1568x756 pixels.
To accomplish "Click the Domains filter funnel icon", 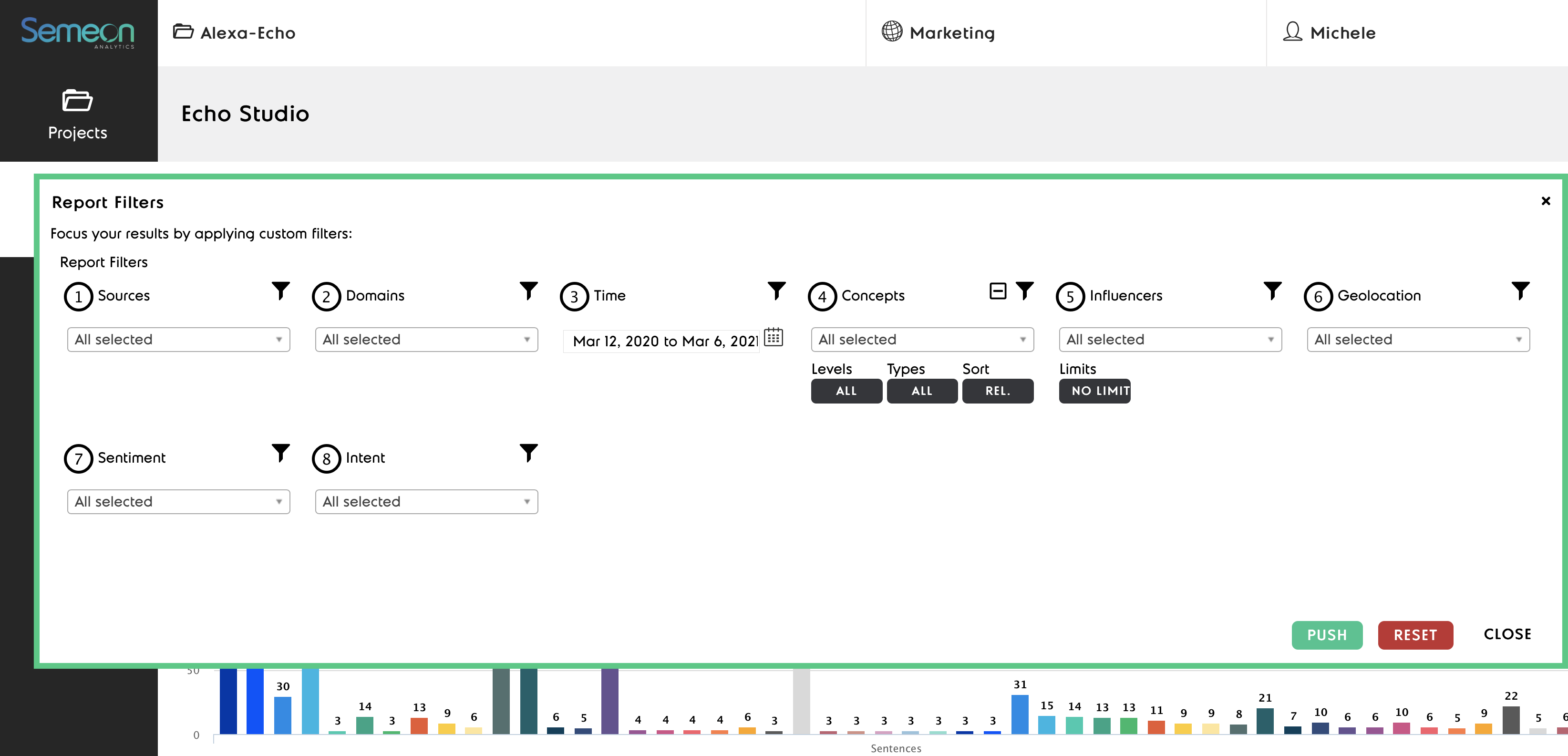I will pyautogui.click(x=528, y=290).
